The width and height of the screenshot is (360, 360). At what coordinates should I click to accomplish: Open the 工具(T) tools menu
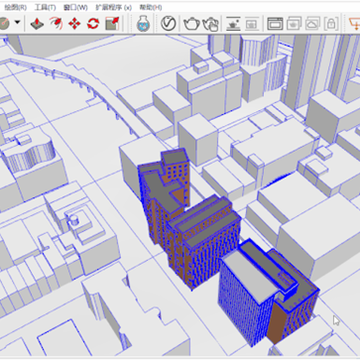pyautogui.click(x=45, y=7)
